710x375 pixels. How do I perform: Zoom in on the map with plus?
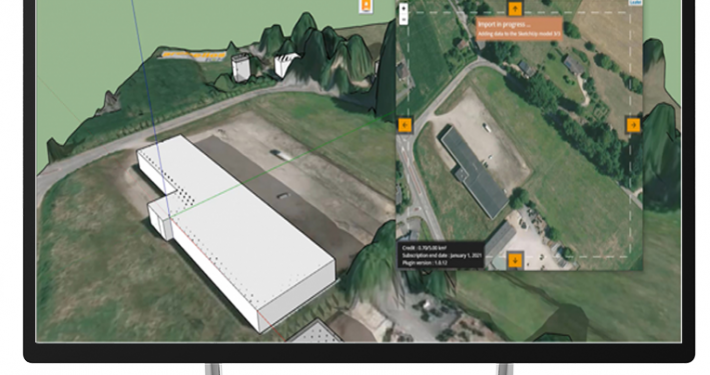click(403, 8)
